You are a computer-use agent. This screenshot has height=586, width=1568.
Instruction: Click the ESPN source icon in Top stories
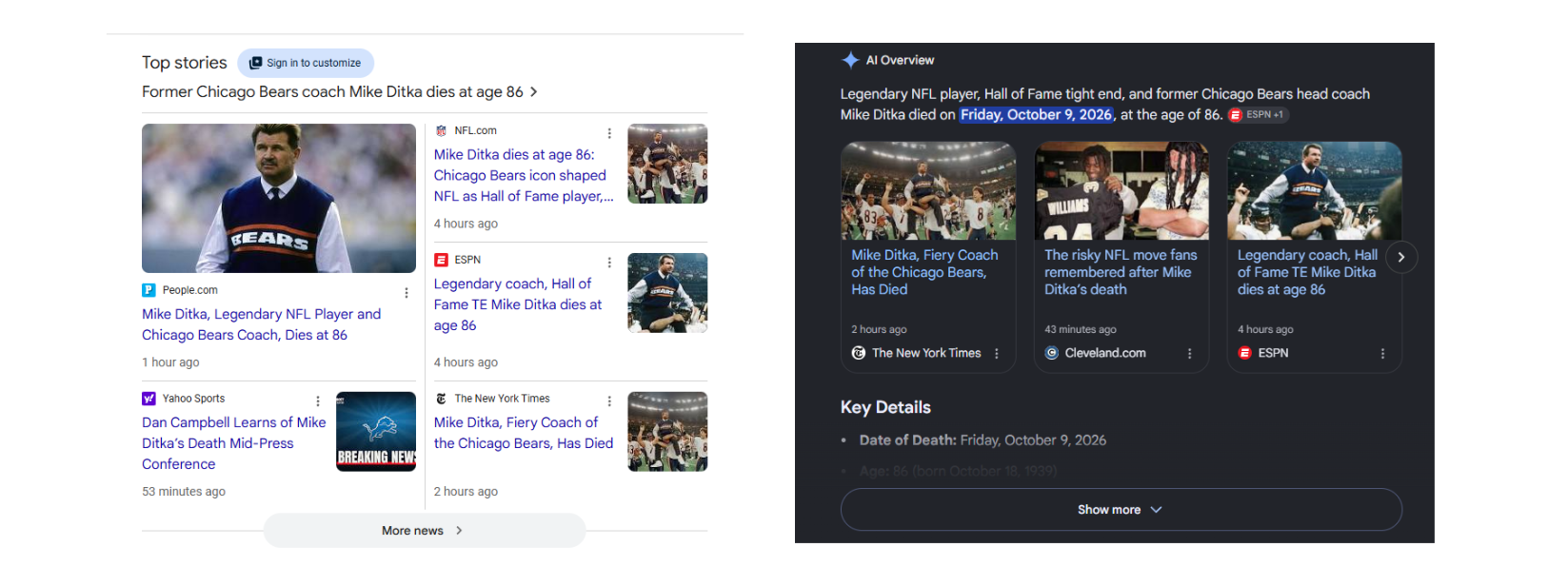pos(441,260)
